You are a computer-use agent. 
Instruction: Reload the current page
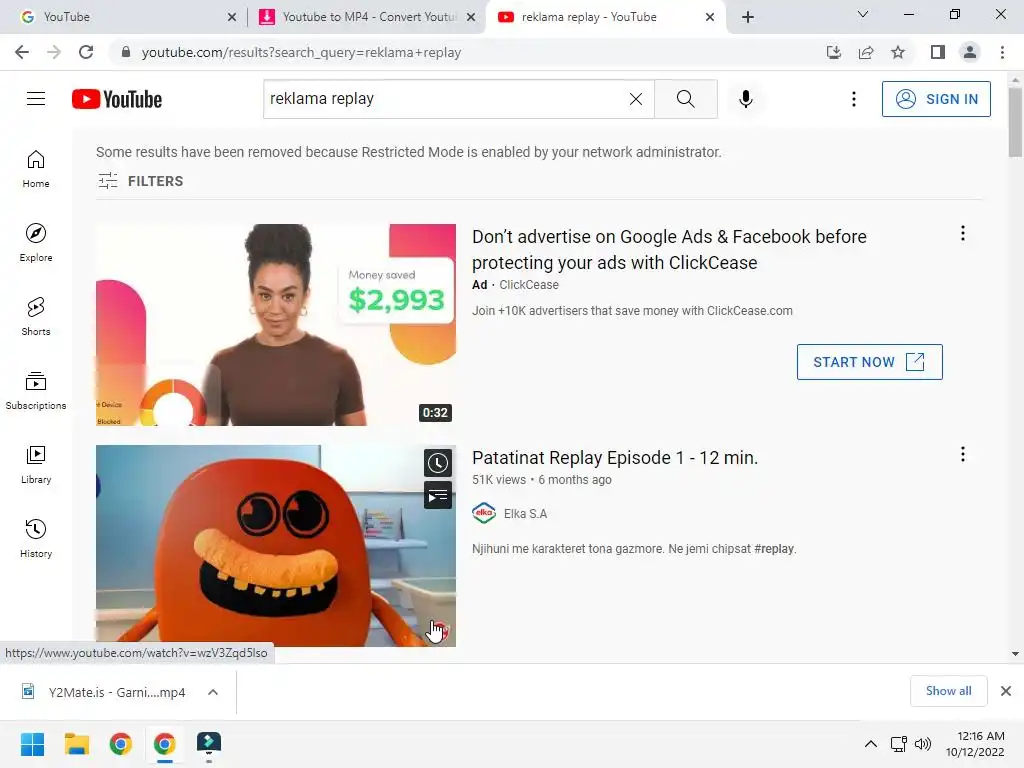pos(86,52)
